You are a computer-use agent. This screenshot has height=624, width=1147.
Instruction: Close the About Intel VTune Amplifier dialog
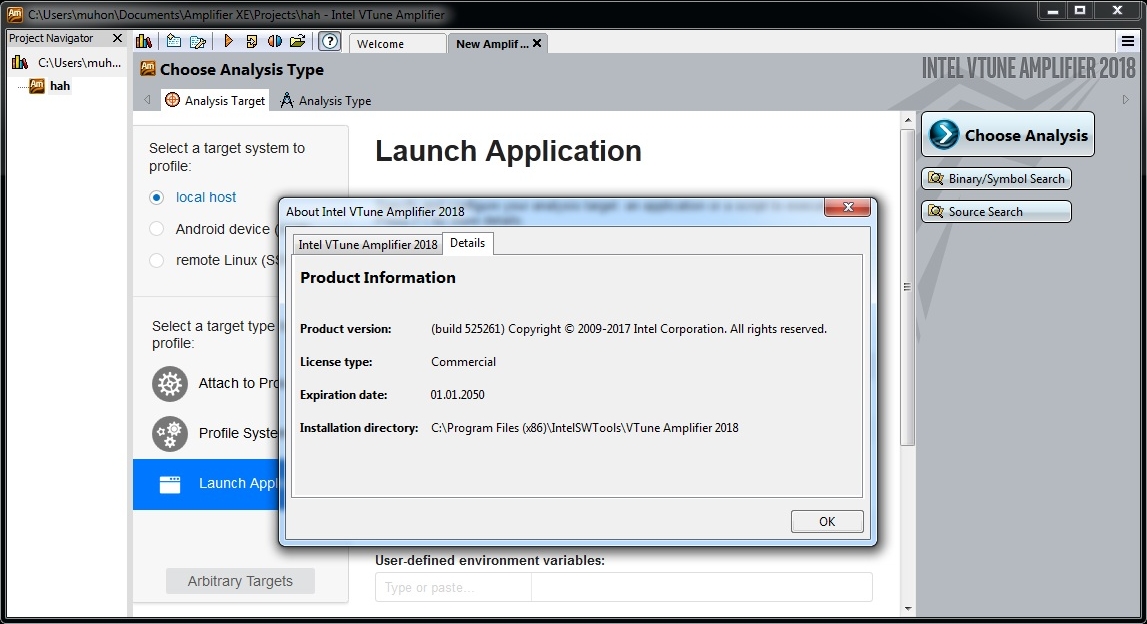847,207
